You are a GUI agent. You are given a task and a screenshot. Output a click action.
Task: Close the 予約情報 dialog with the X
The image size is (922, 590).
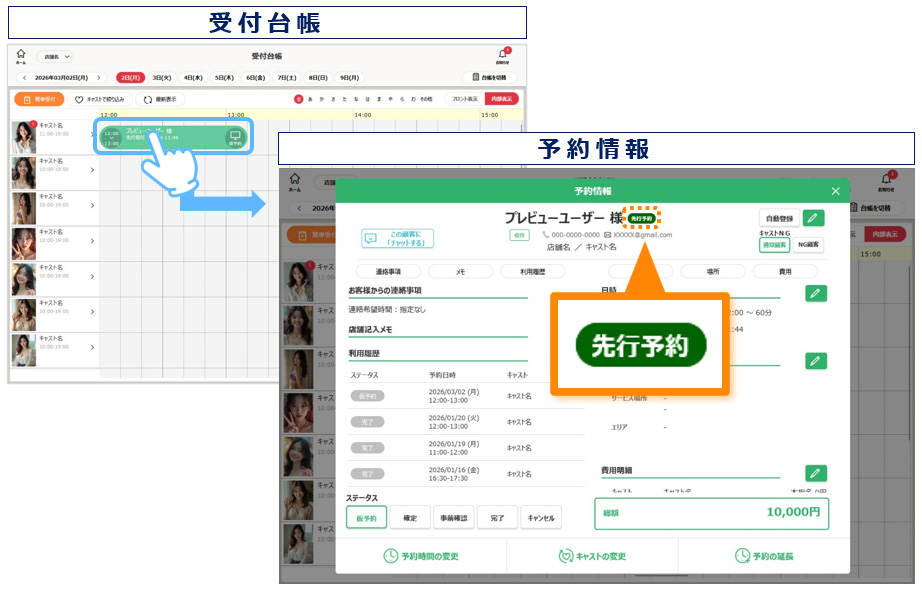pos(836,191)
